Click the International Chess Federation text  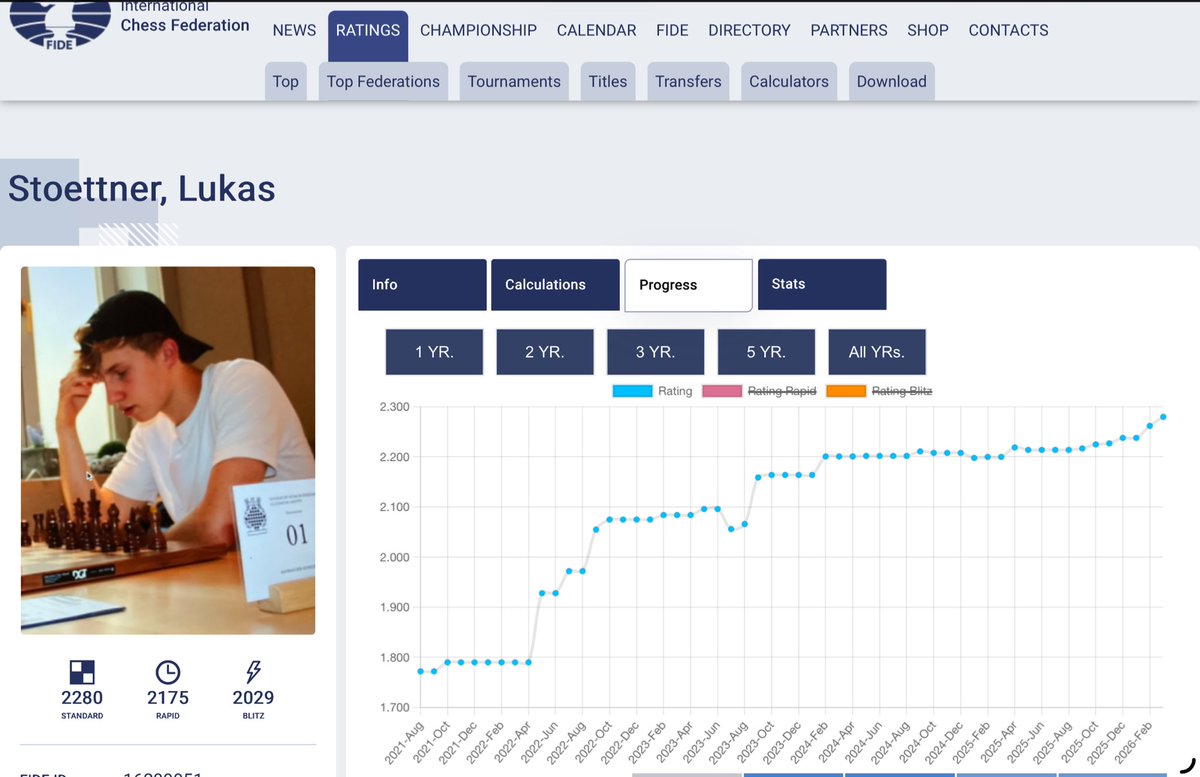tap(185, 16)
